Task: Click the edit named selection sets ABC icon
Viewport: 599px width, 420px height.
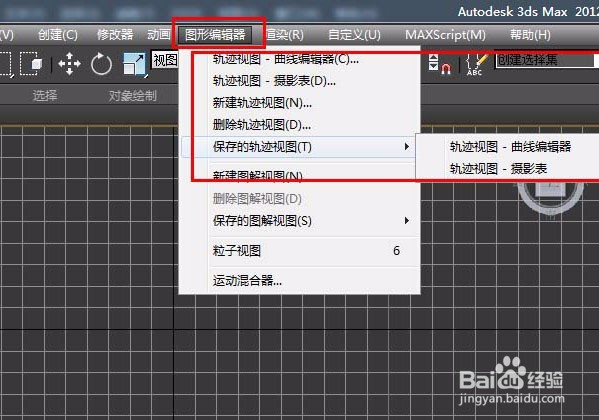Action: click(476, 64)
